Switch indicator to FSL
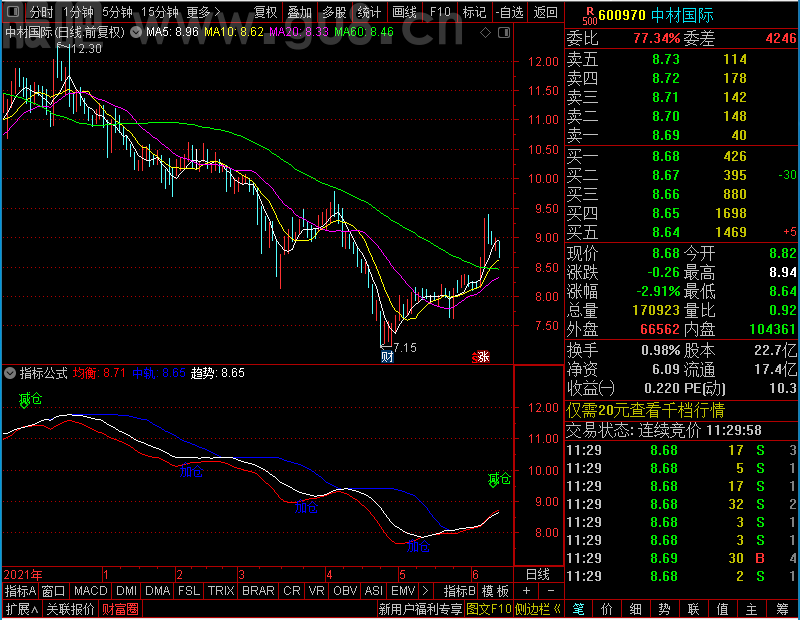The width and height of the screenshot is (800, 620). (189, 591)
